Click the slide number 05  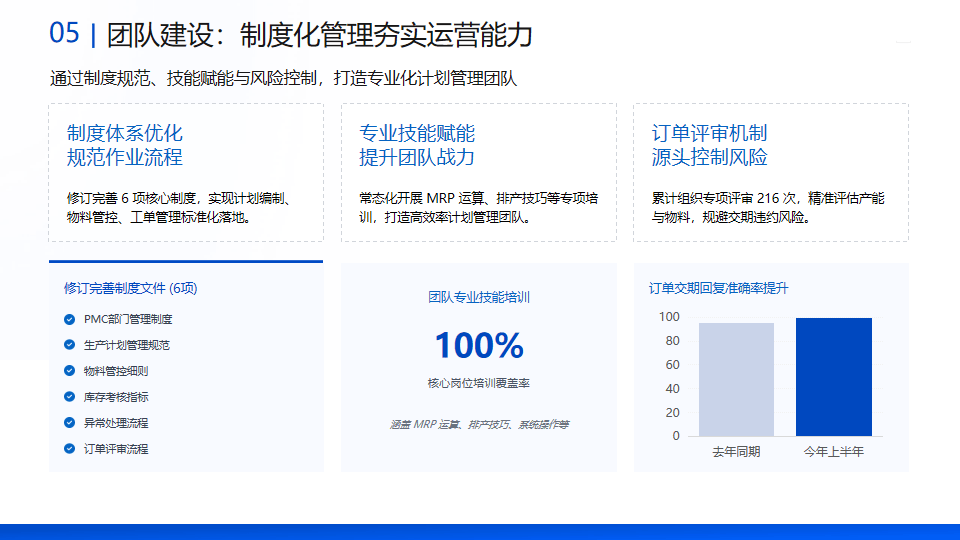64,33
